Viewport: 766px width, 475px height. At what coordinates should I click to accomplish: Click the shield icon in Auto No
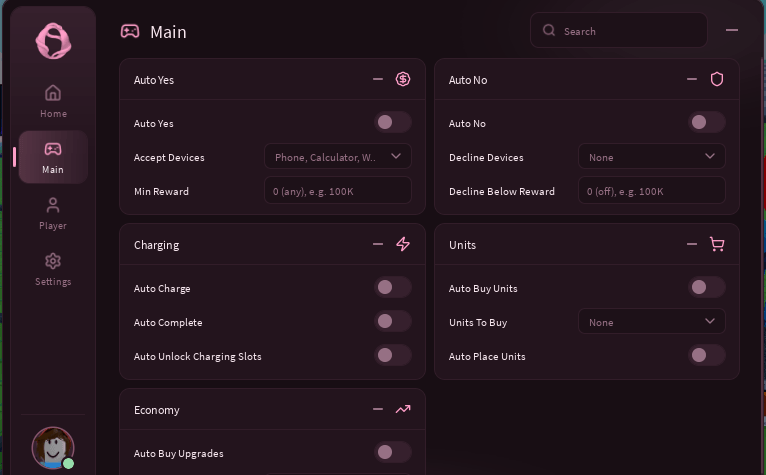[x=717, y=79]
